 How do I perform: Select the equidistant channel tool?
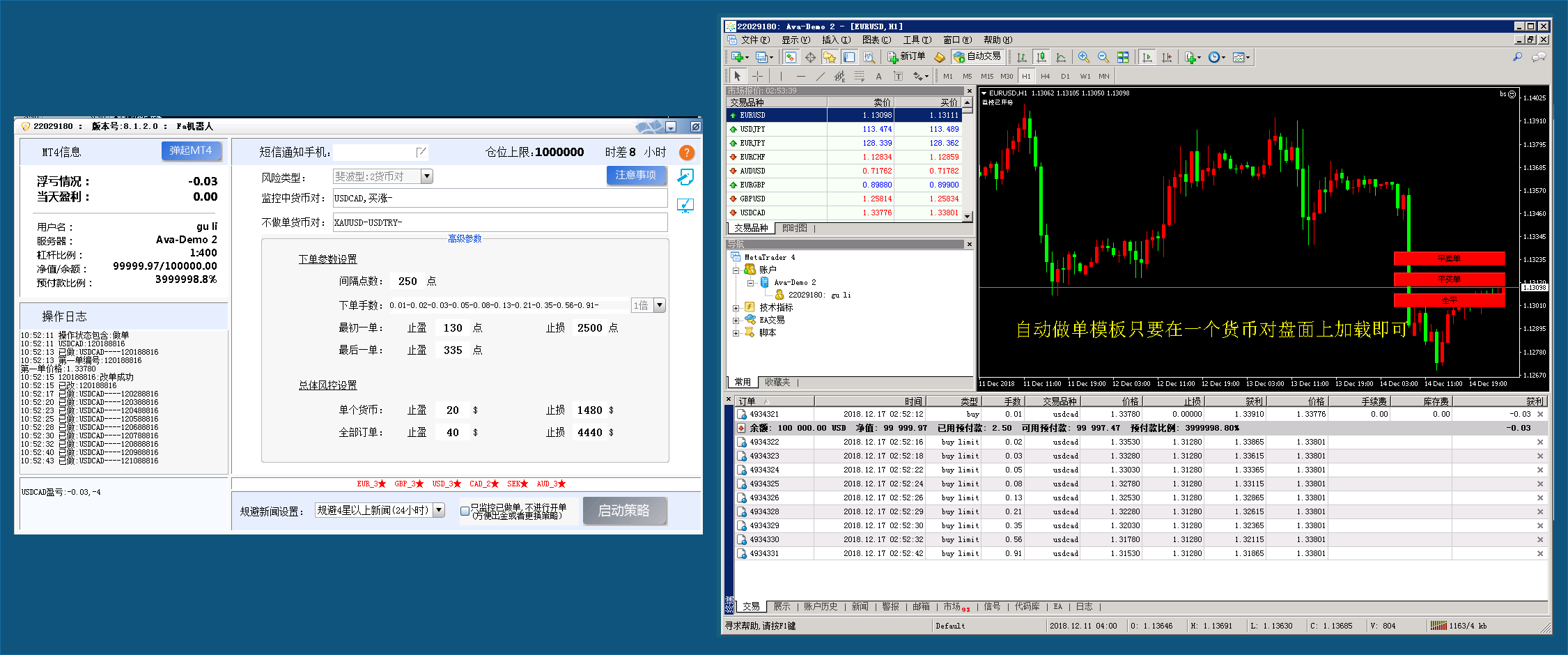[839, 76]
